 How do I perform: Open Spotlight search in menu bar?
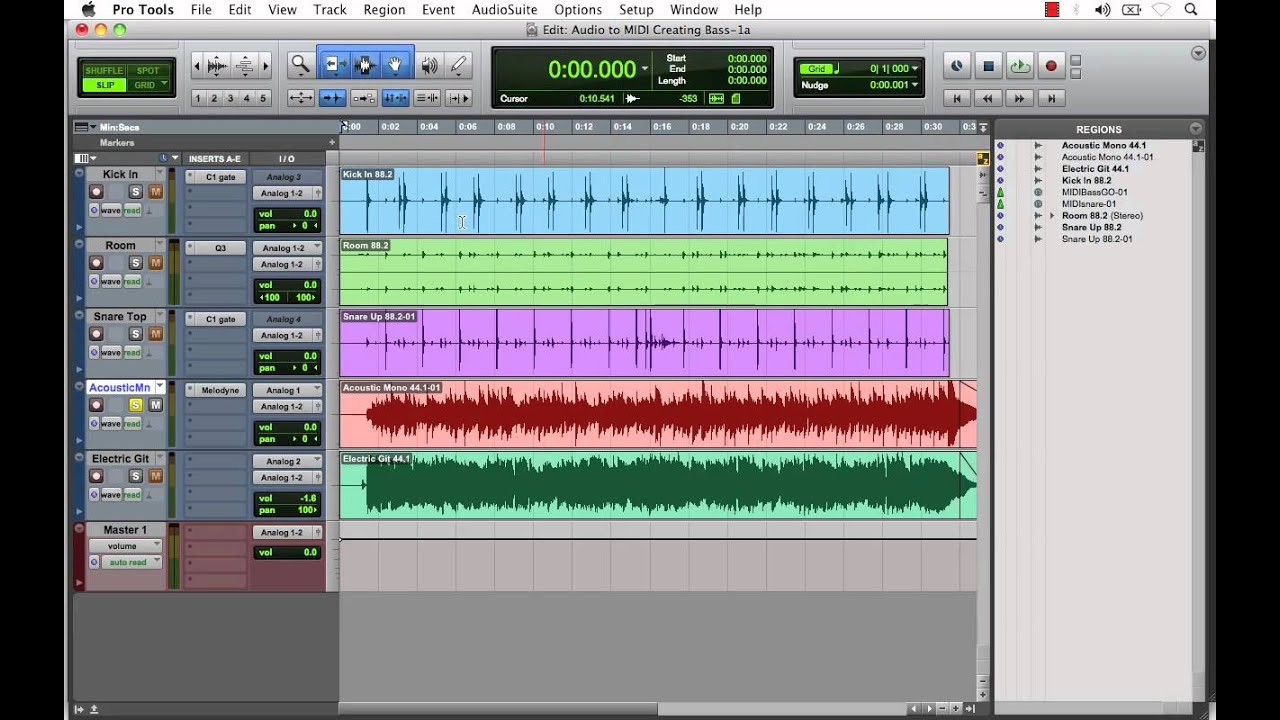pyautogui.click(x=1191, y=10)
